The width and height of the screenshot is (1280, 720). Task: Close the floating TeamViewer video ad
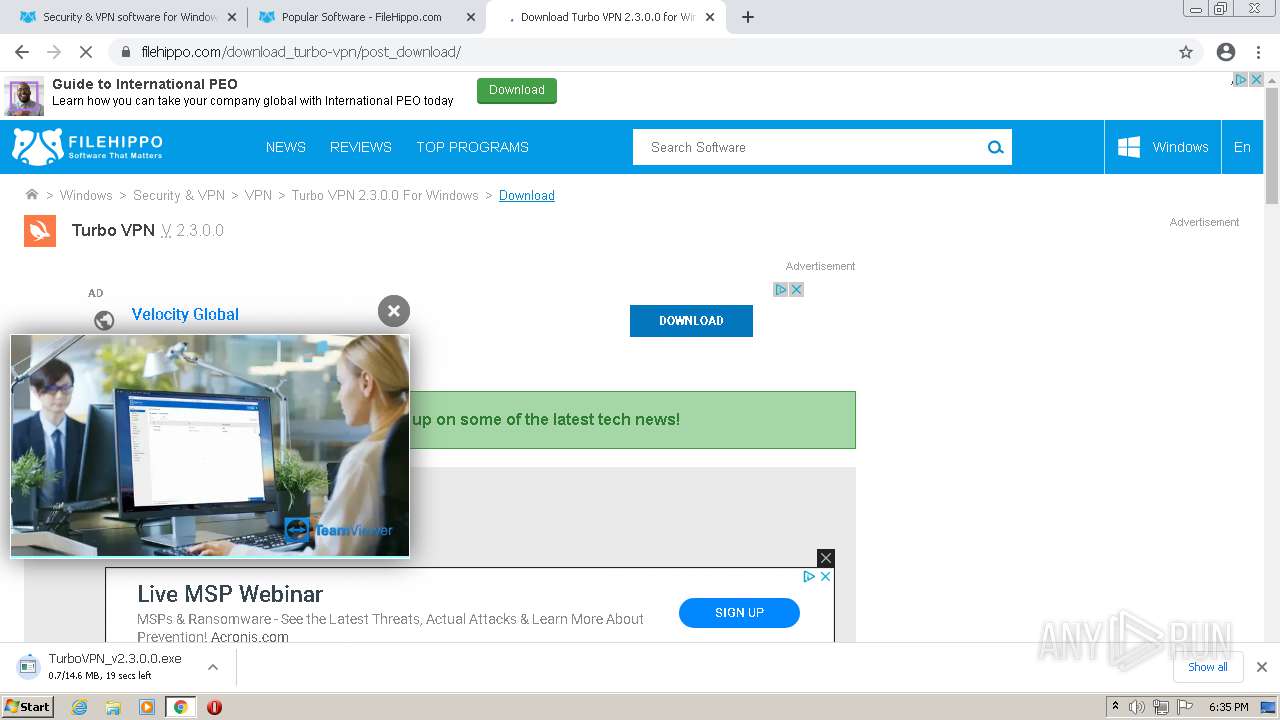click(394, 311)
